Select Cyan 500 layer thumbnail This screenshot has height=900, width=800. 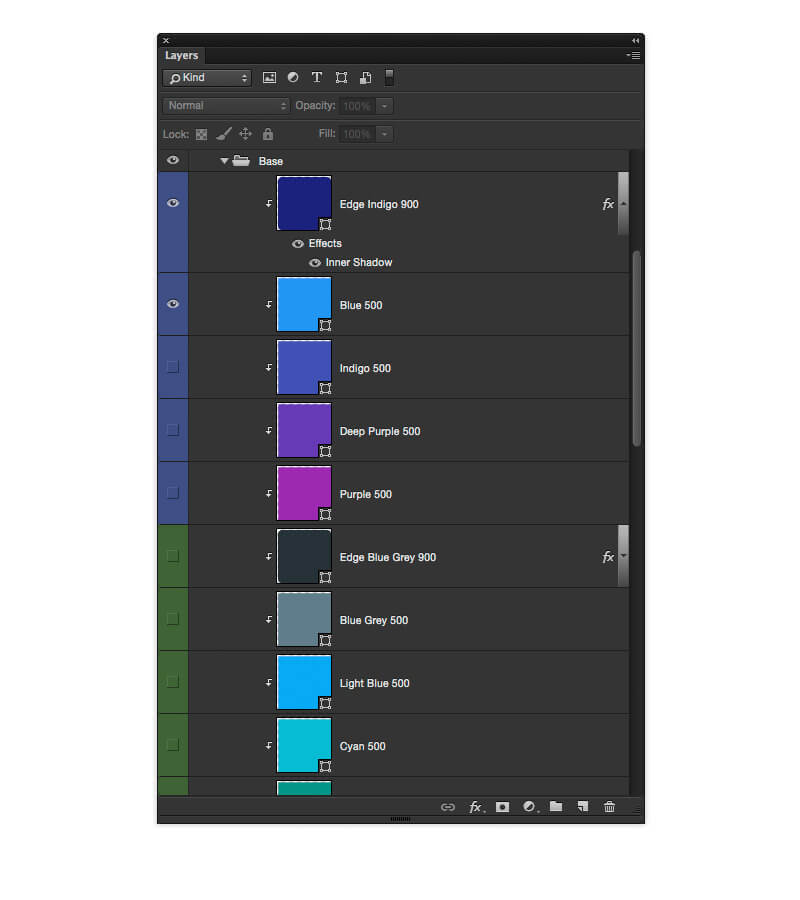click(304, 745)
